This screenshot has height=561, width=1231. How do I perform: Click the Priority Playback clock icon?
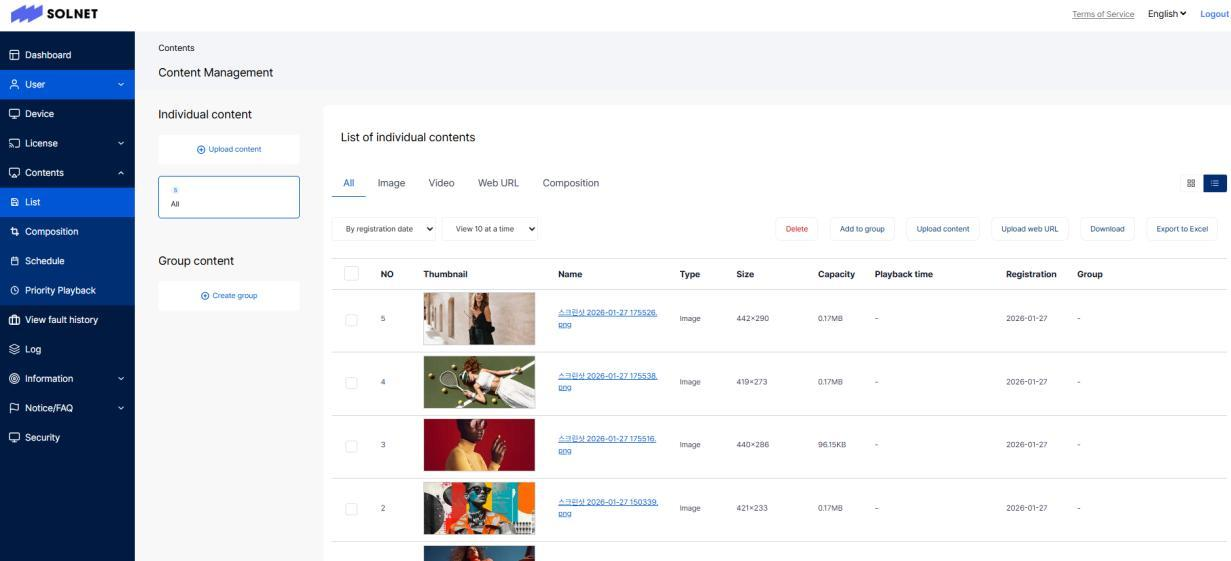tap(14, 290)
